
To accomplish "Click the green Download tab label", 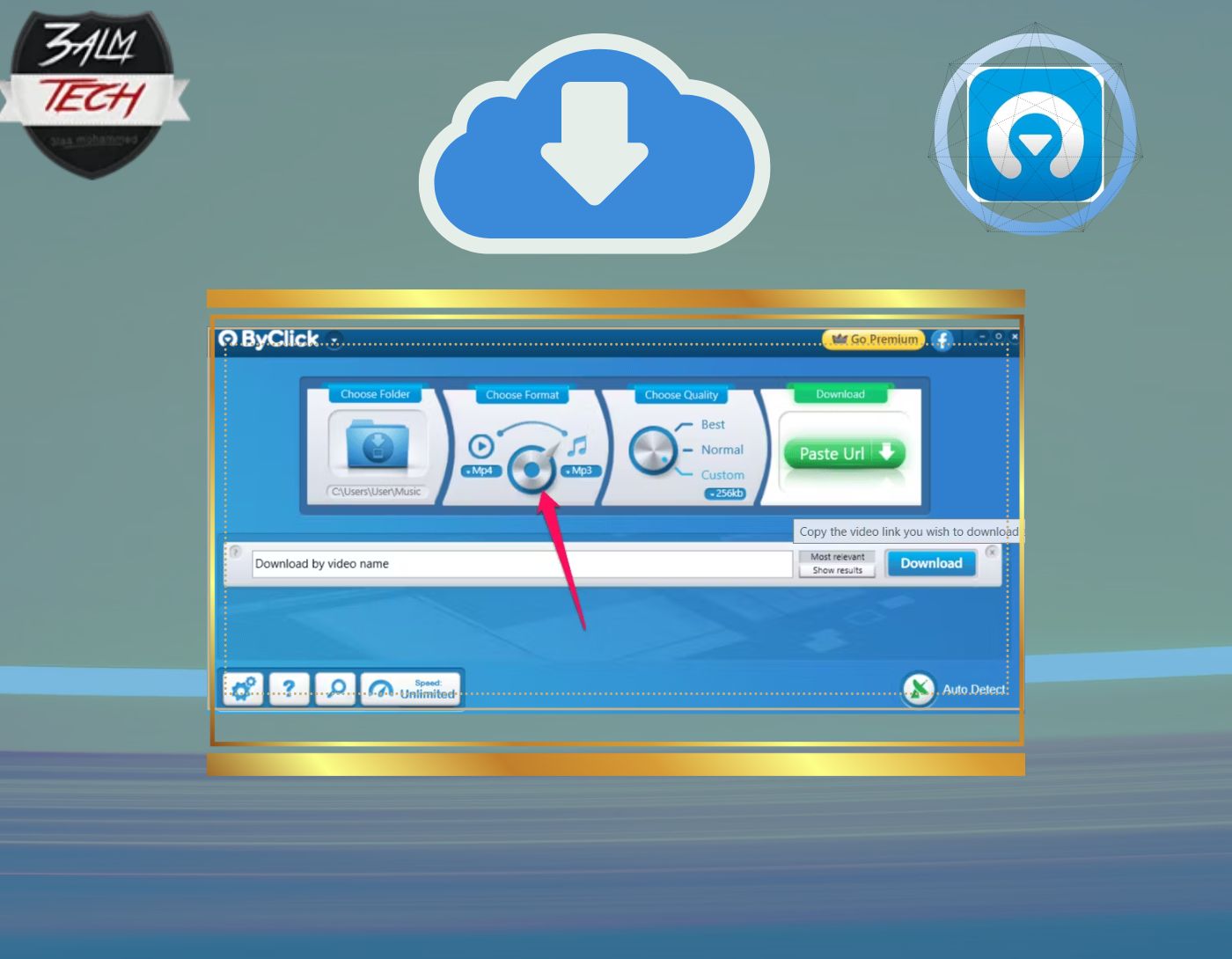I will coord(840,394).
